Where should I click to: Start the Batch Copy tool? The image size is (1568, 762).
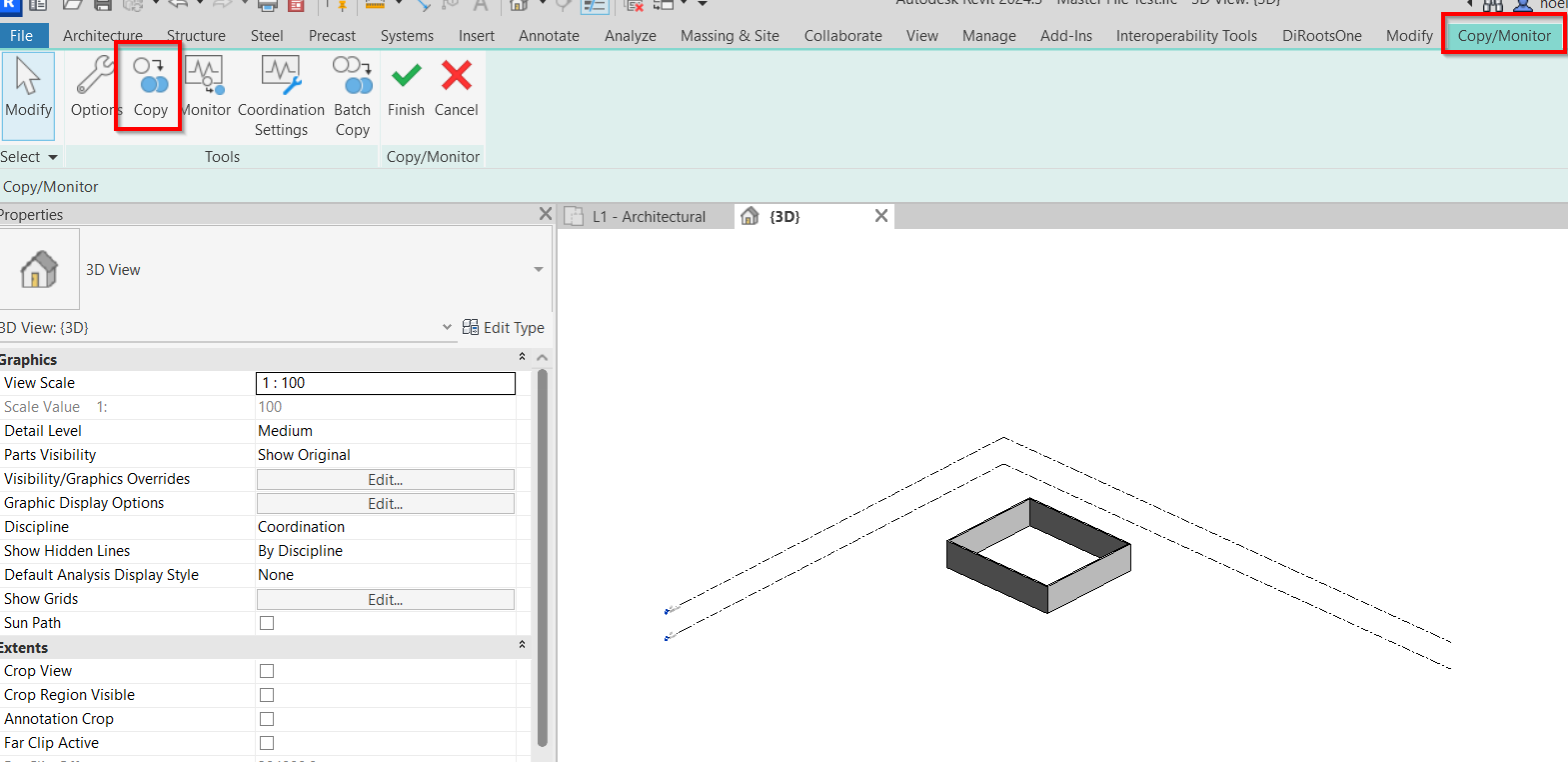click(x=352, y=96)
